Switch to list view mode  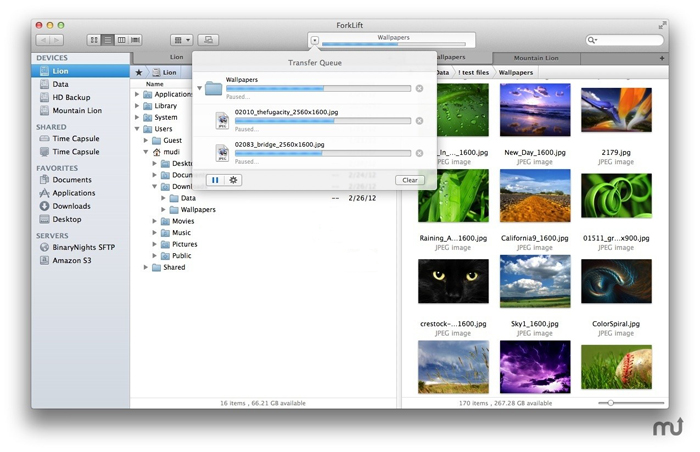[x=108, y=40]
